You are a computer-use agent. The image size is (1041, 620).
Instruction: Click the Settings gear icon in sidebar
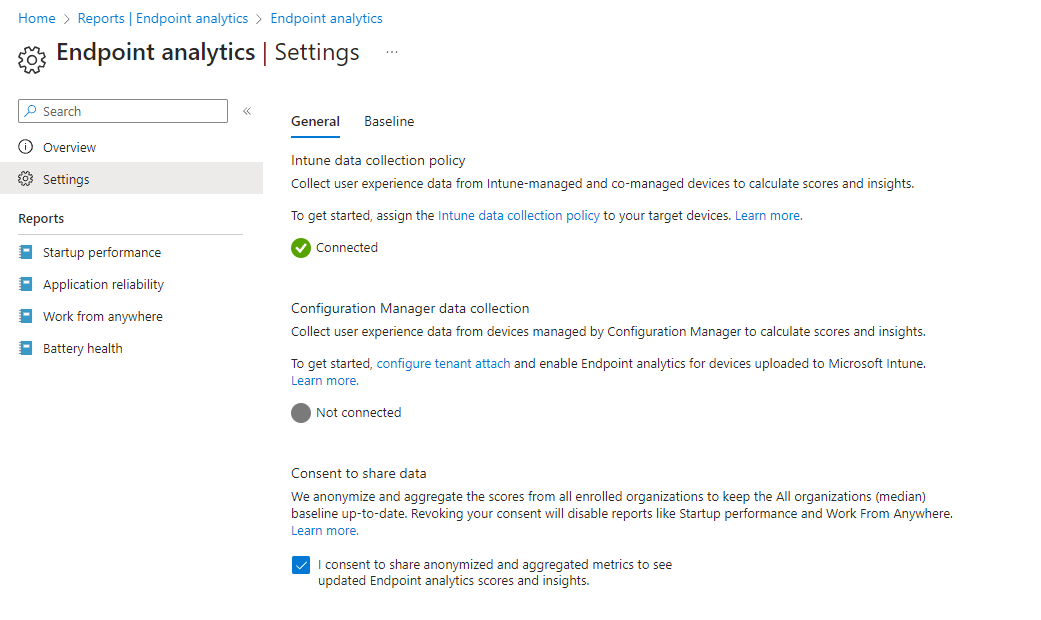click(26, 180)
